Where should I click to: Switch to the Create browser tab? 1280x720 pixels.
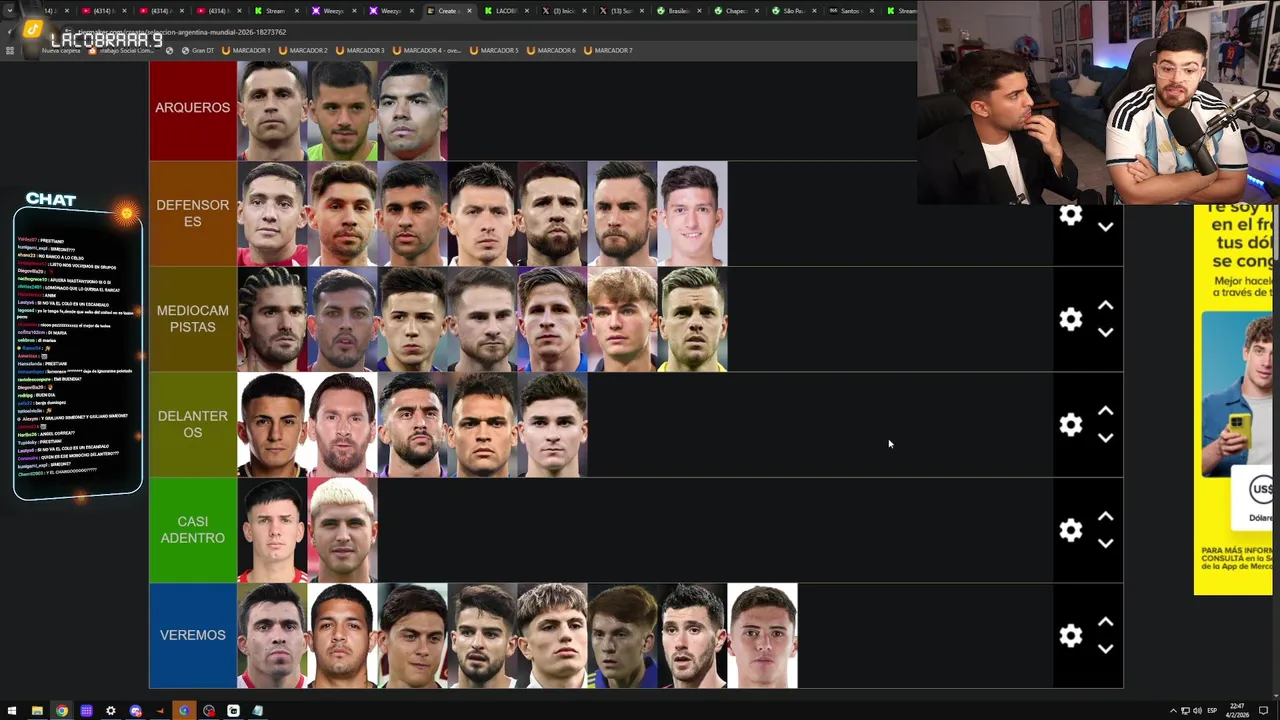coord(447,11)
